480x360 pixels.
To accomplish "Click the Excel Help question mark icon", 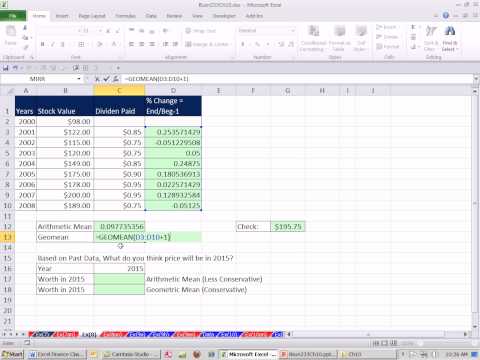I will 446,16.
